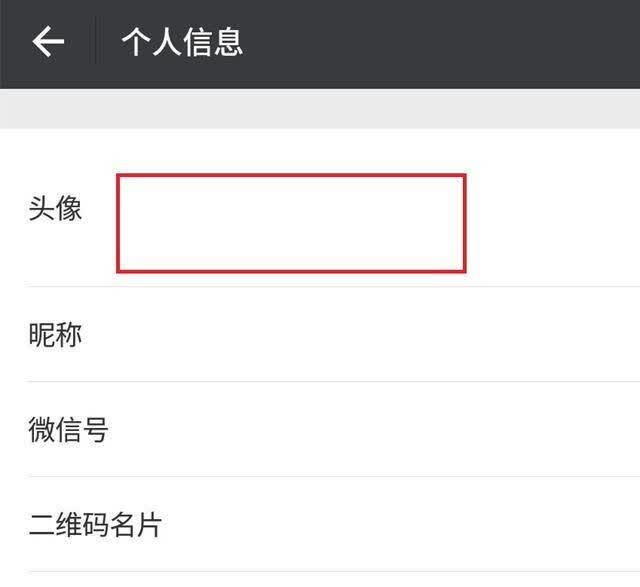Click the 昵称 label
Image resolution: width=640 pixels, height=587 pixels.
tap(55, 335)
